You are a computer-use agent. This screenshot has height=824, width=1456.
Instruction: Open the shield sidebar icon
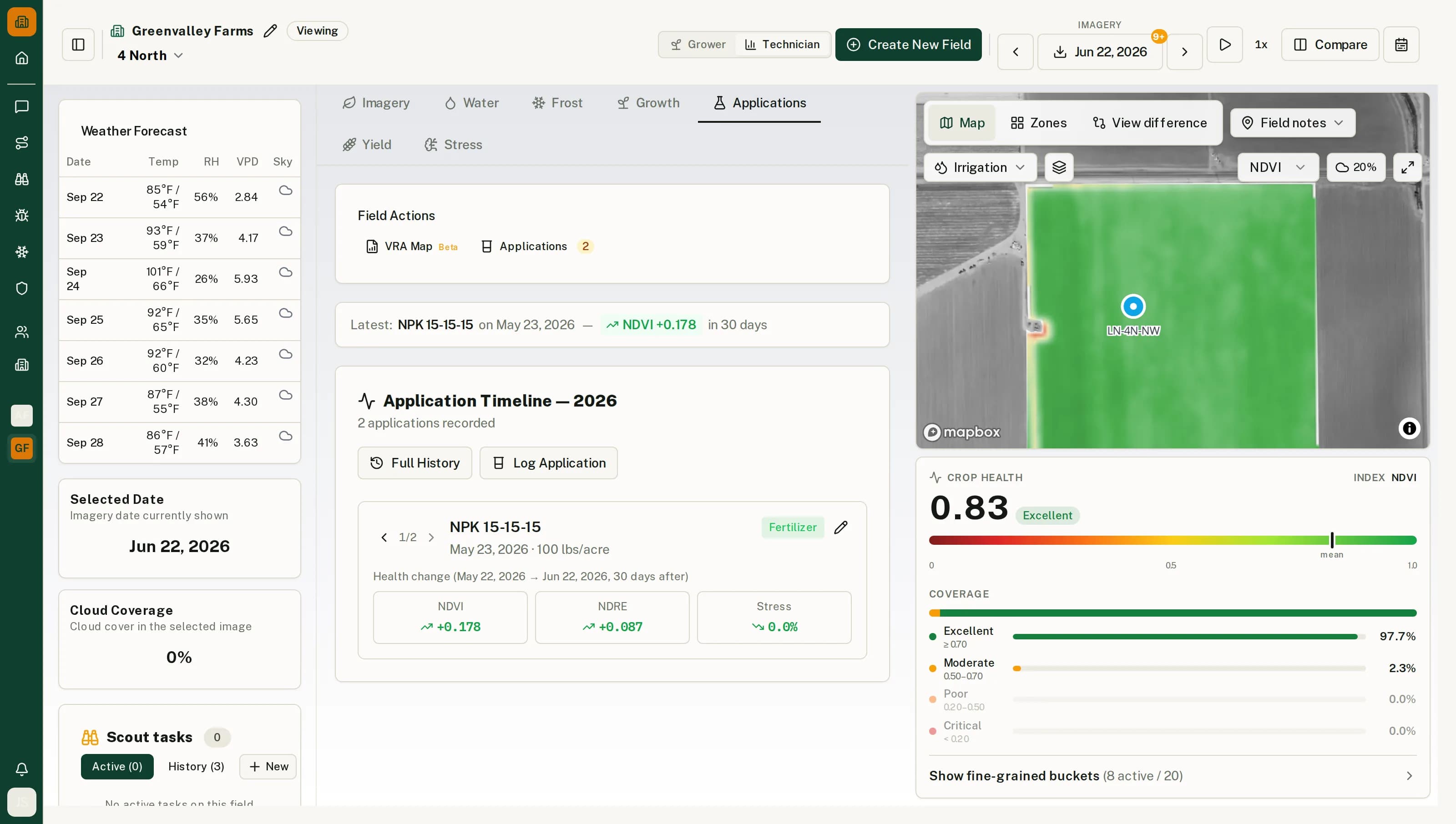pyautogui.click(x=21, y=288)
